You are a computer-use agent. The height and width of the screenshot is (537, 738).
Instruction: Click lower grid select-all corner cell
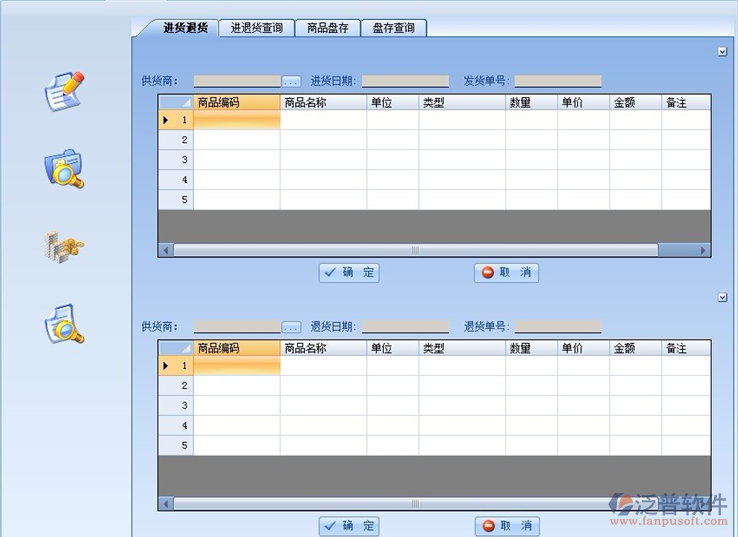(x=176, y=348)
